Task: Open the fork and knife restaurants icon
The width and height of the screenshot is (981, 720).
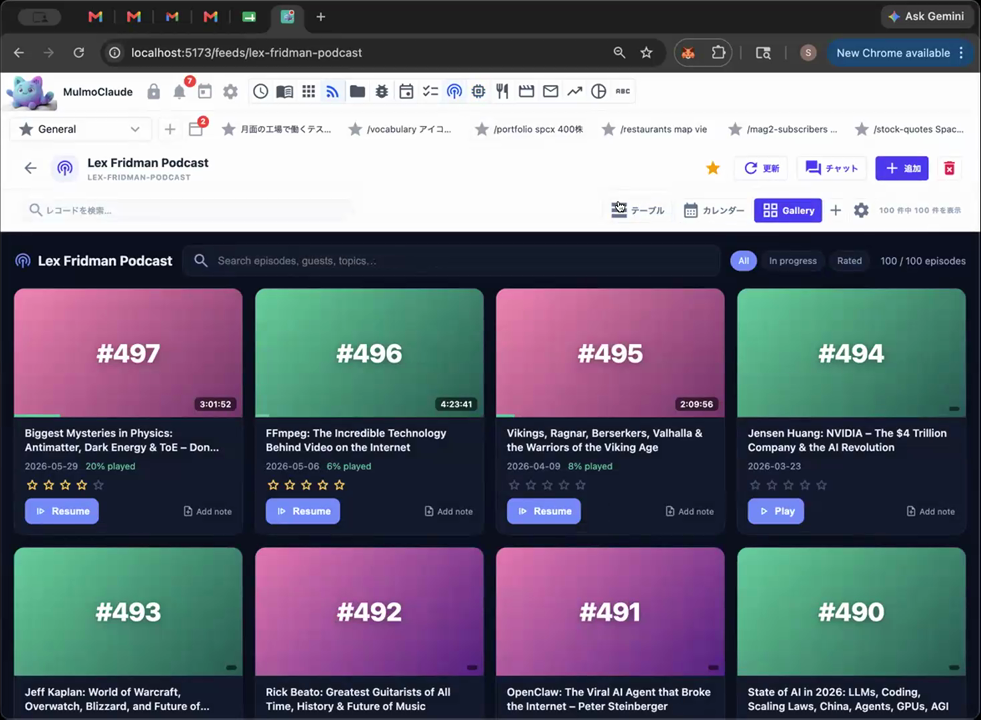Action: [502, 91]
